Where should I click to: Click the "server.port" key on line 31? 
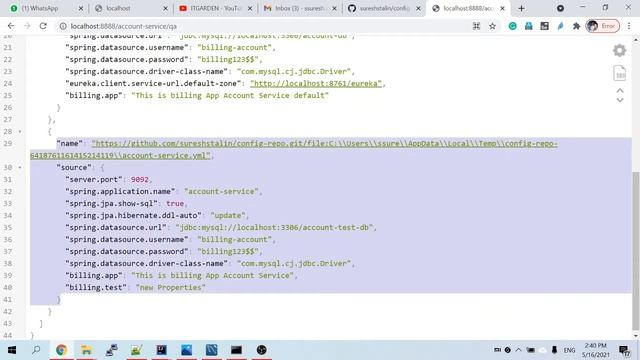click(94, 179)
